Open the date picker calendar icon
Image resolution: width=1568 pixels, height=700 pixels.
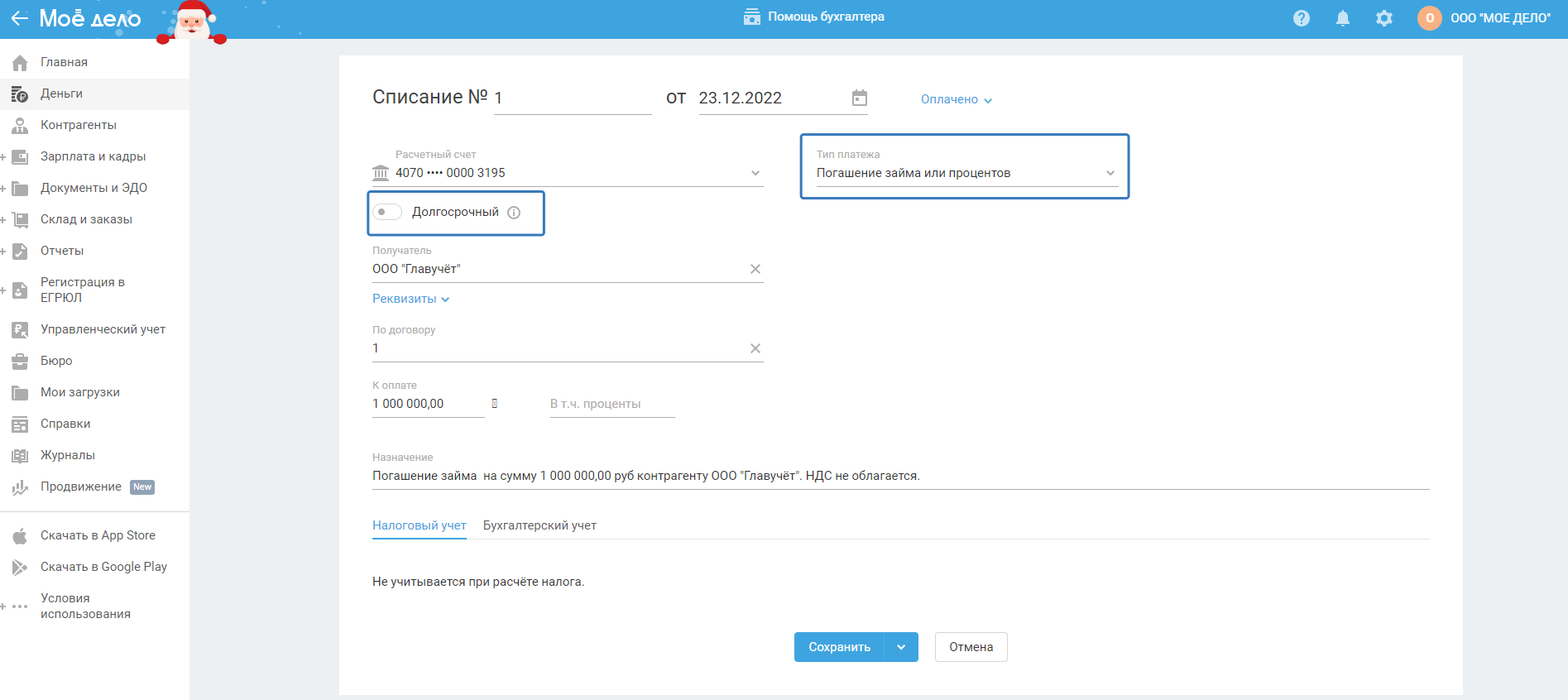pyautogui.click(x=860, y=98)
